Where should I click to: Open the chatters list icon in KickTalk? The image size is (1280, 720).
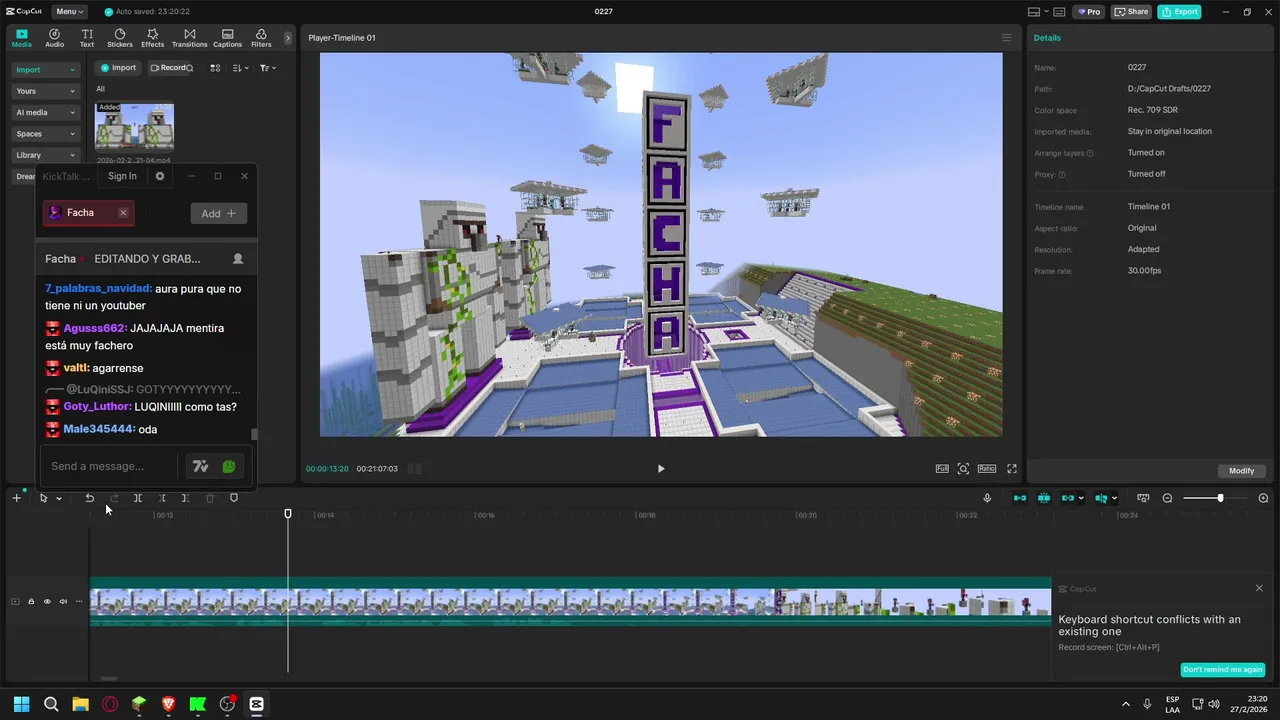pos(238,259)
